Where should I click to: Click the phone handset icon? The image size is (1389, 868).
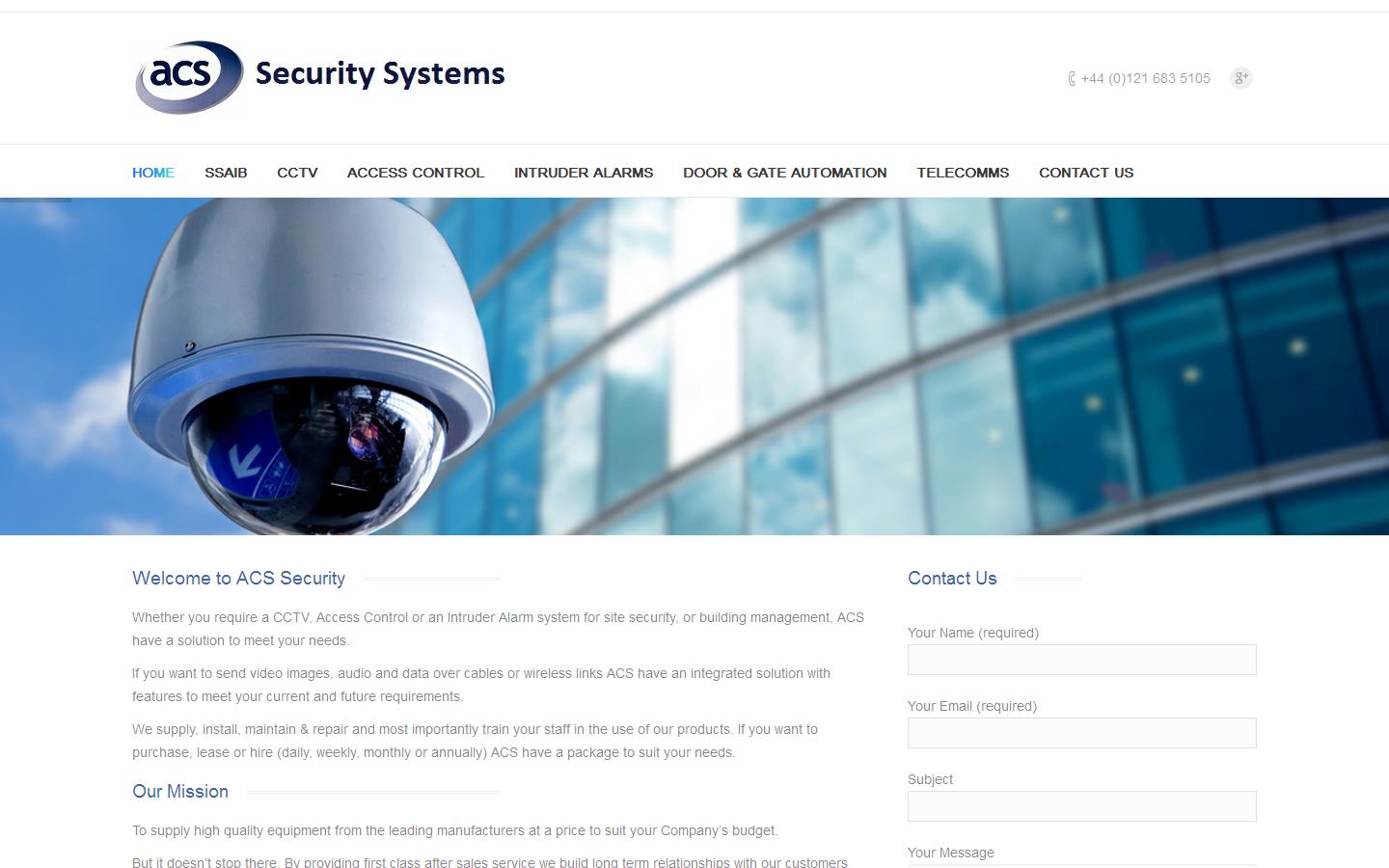(1072, 78)
